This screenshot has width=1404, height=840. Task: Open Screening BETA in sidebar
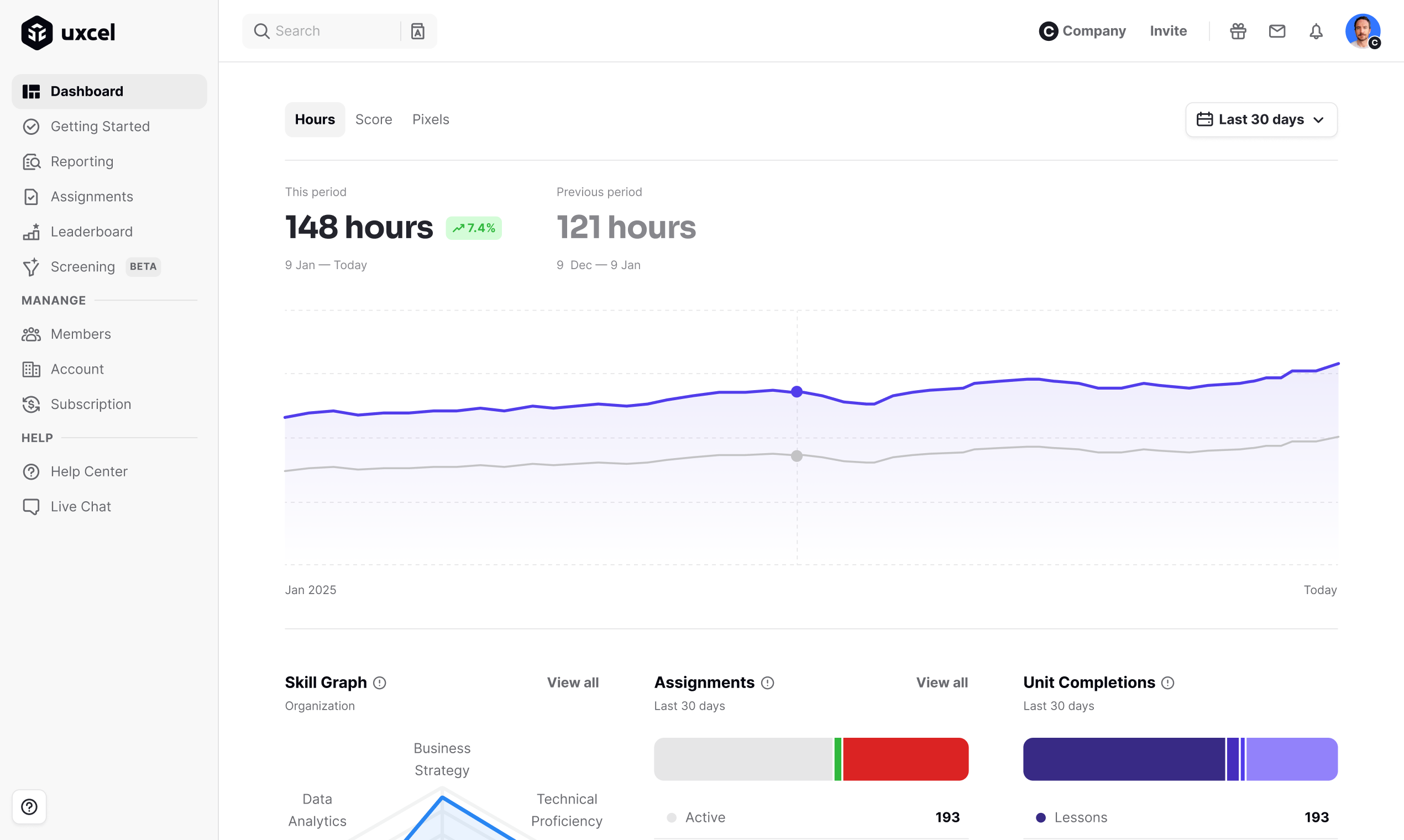coord(83,266)
